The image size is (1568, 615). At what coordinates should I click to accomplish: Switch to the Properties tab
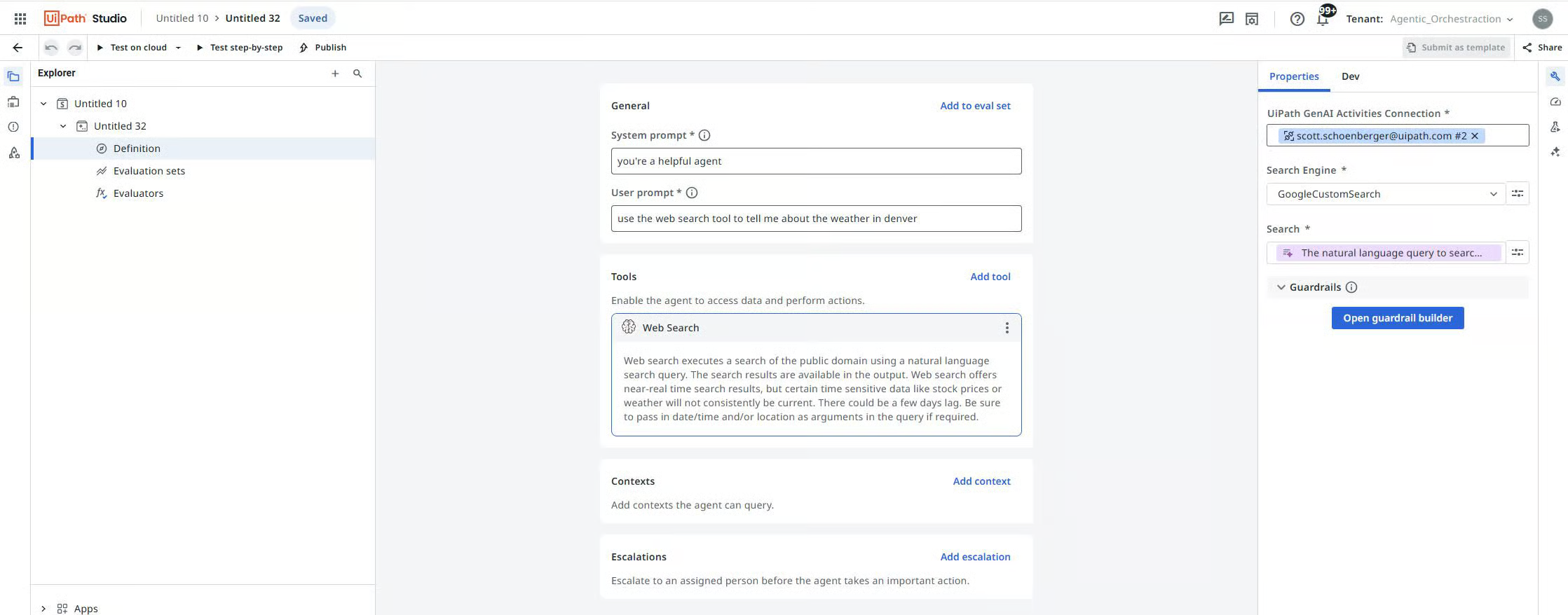click(1294, 76)
